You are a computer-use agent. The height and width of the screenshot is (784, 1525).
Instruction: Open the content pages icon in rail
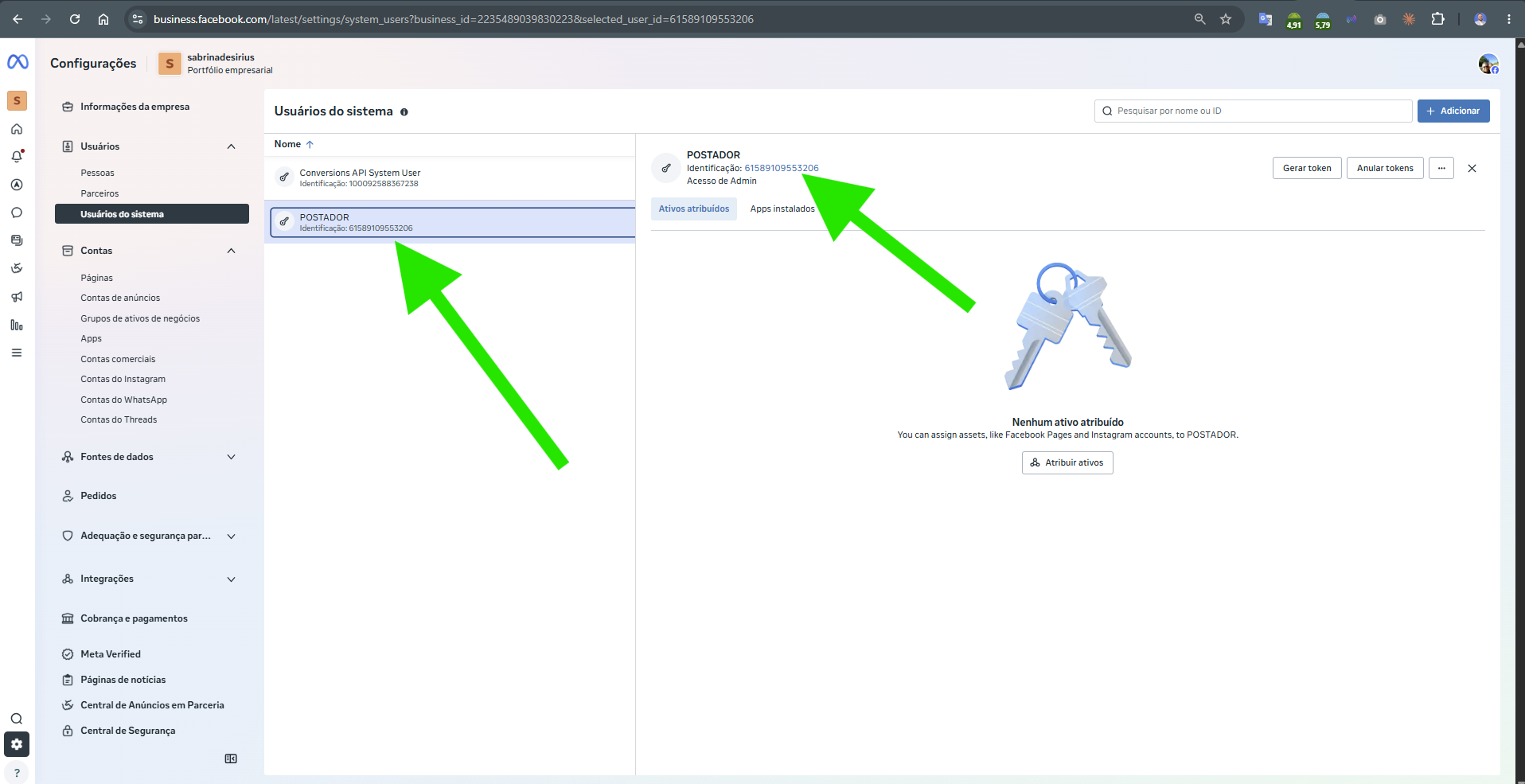[x=17, y=240]
